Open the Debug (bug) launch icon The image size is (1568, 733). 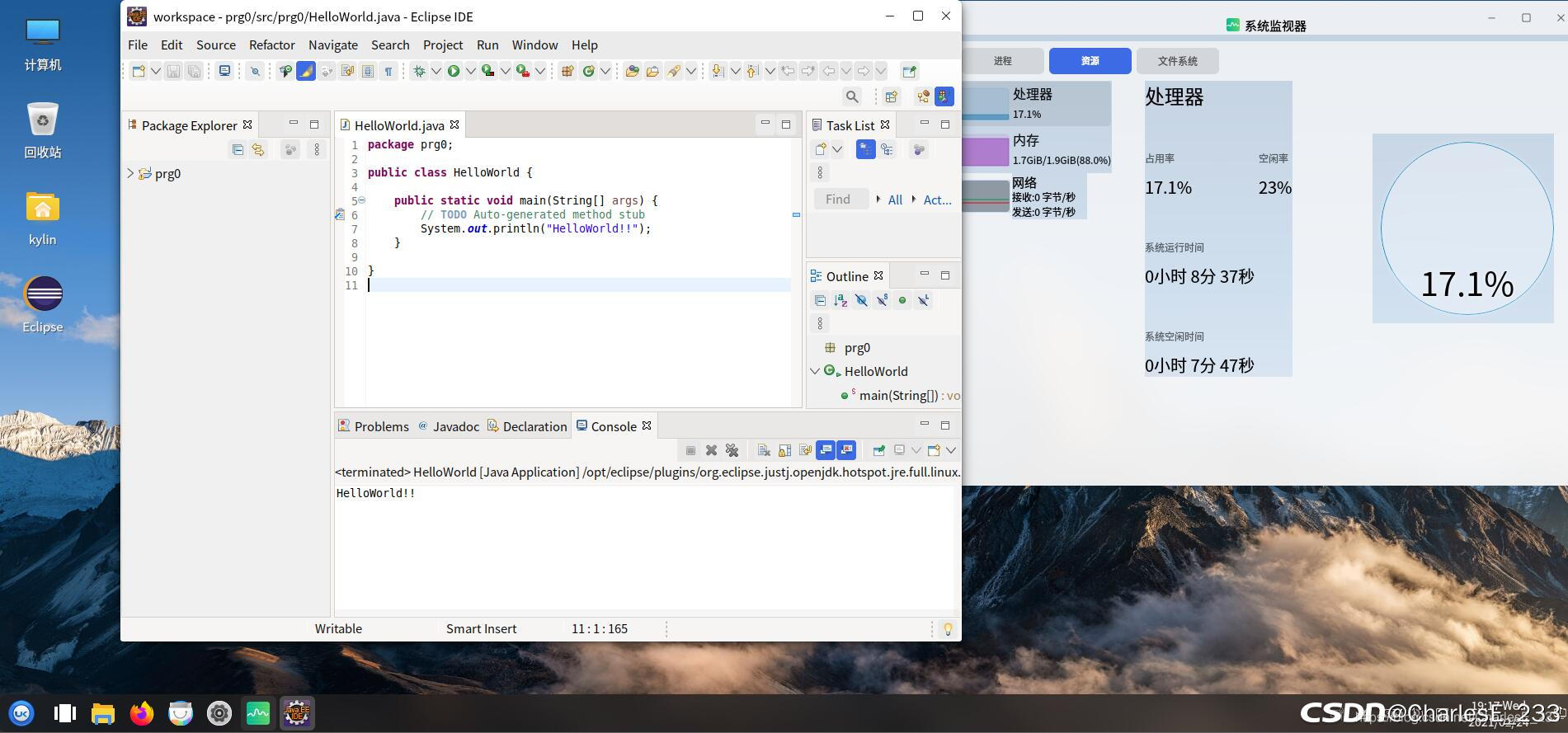[419, 72]
